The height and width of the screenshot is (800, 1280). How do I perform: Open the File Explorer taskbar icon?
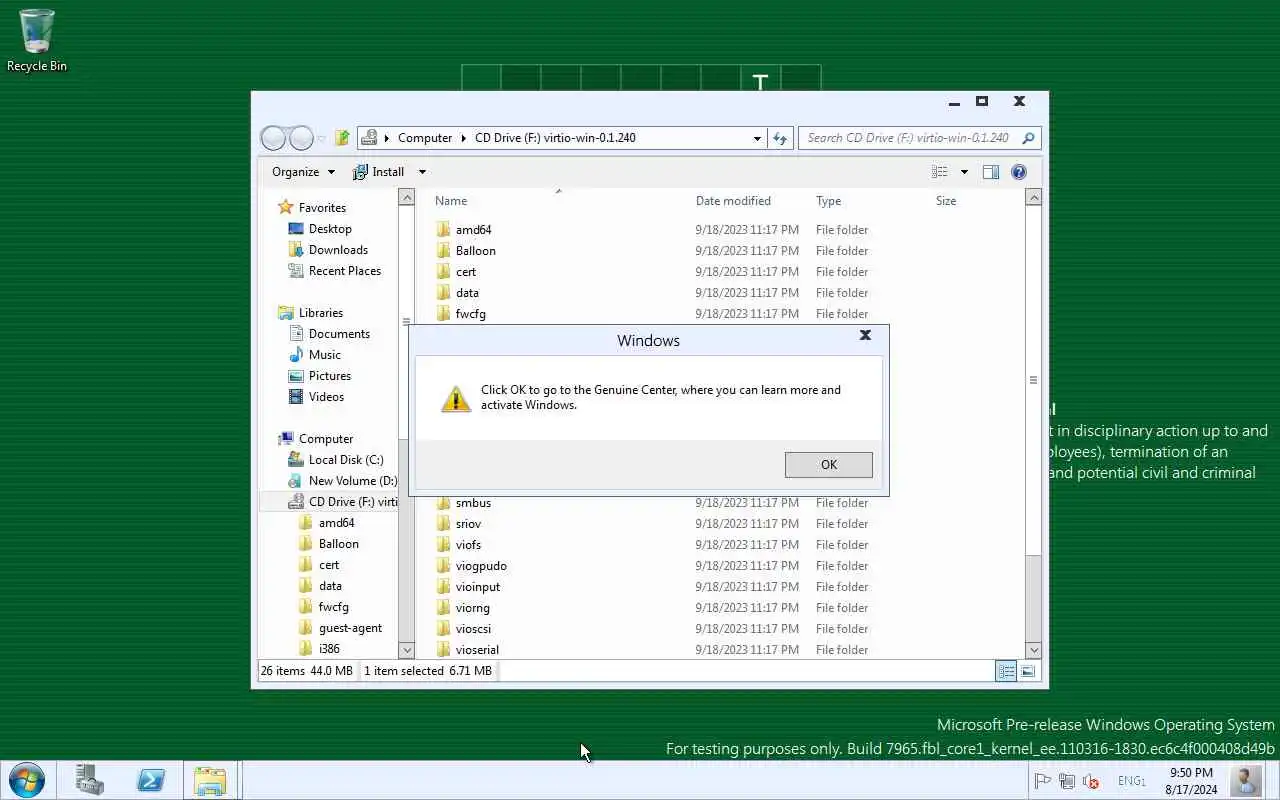pyautogui.click(x=210, y=780)
